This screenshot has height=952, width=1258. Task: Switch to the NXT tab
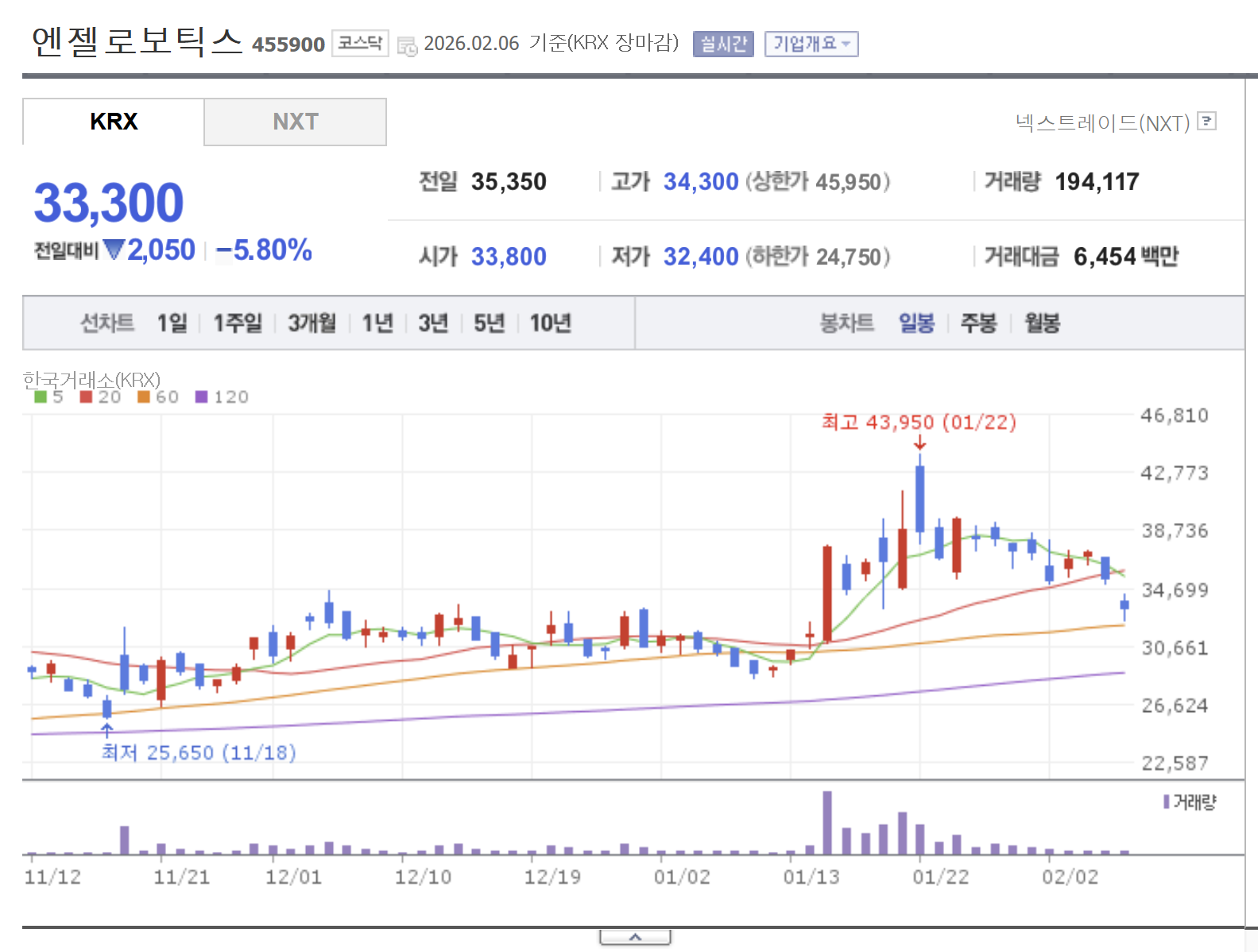[x=295, y=122]
